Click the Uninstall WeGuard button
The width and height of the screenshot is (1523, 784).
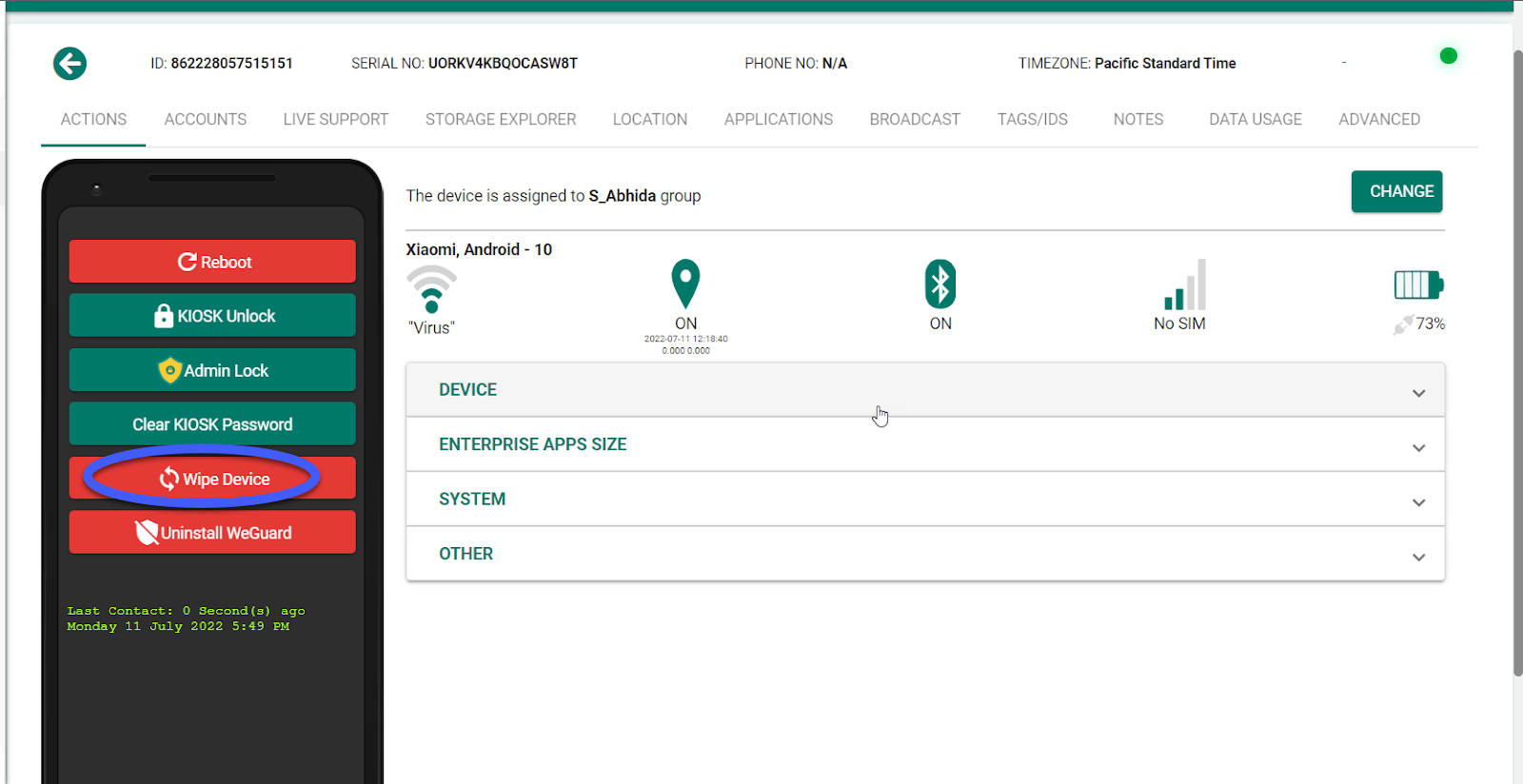tap(212, 533)
